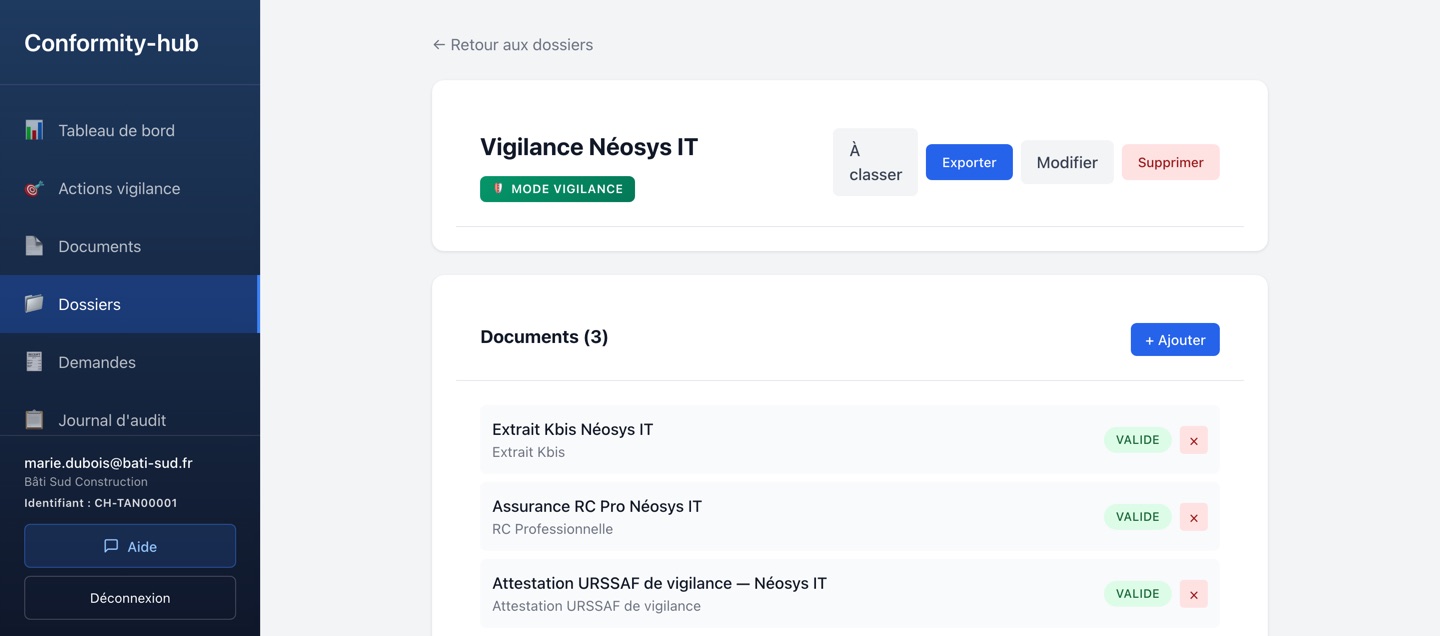Open help via Aide button

pyautogui.click(x=130, y=546)
